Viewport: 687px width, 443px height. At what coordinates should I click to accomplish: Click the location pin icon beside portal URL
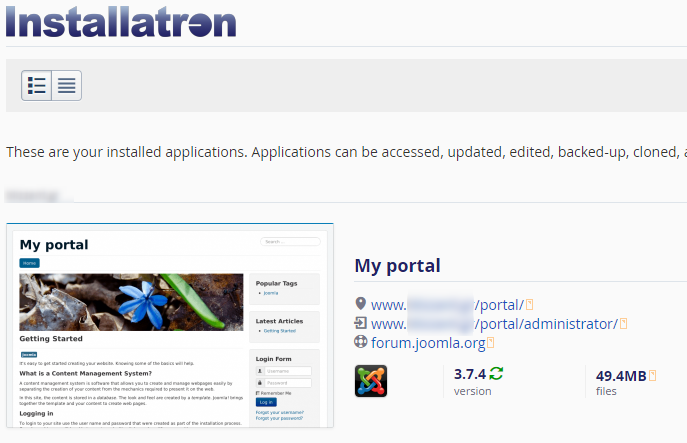pos(361,303)
